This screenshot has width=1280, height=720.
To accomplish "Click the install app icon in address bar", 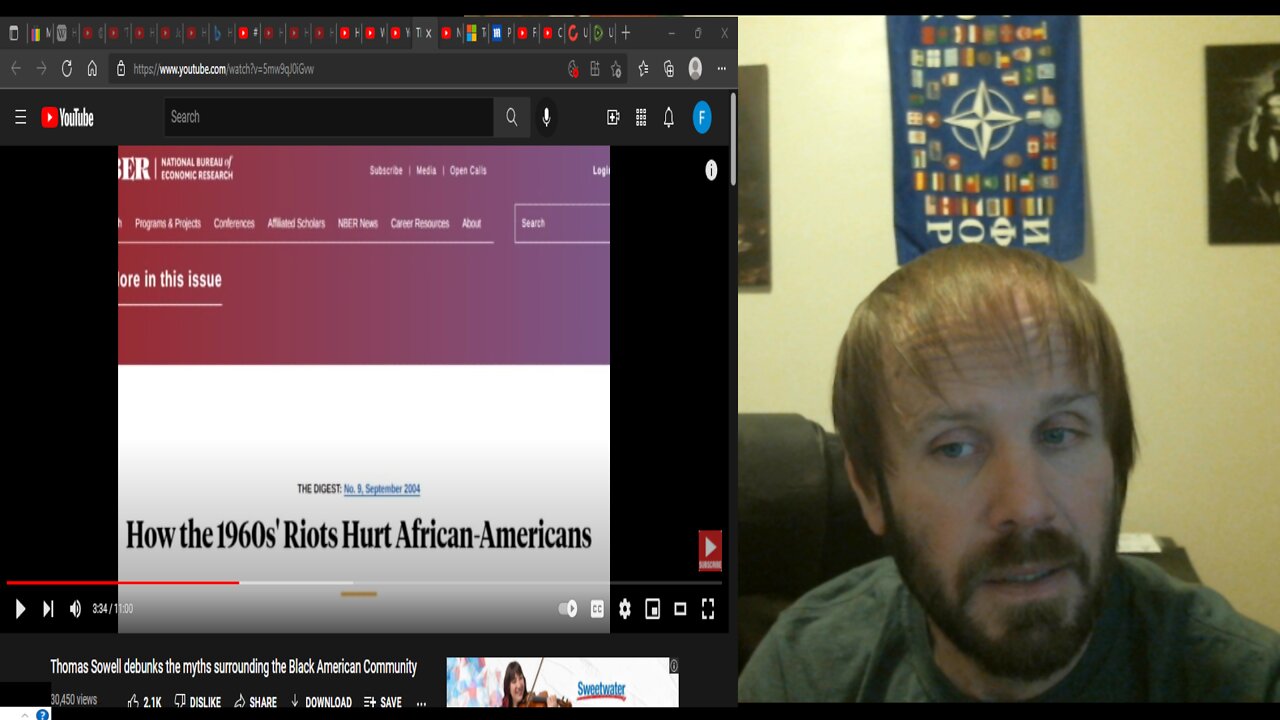I will 595,69.
